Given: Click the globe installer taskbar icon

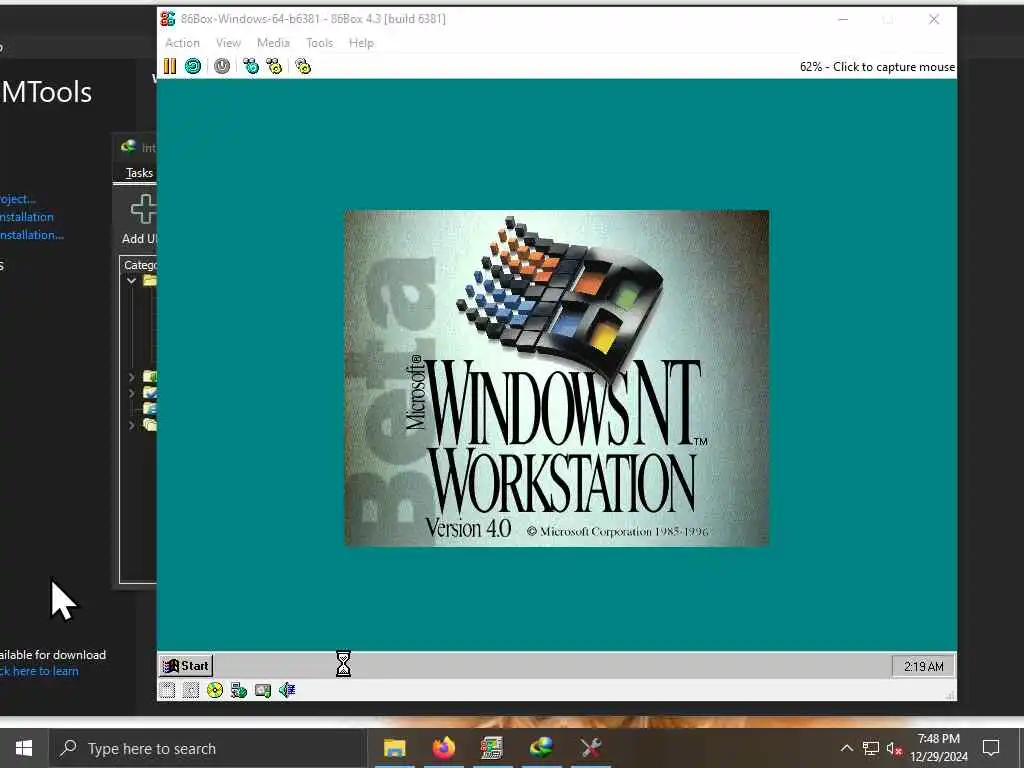Looking at the screenshot, I should click(541, 748).
